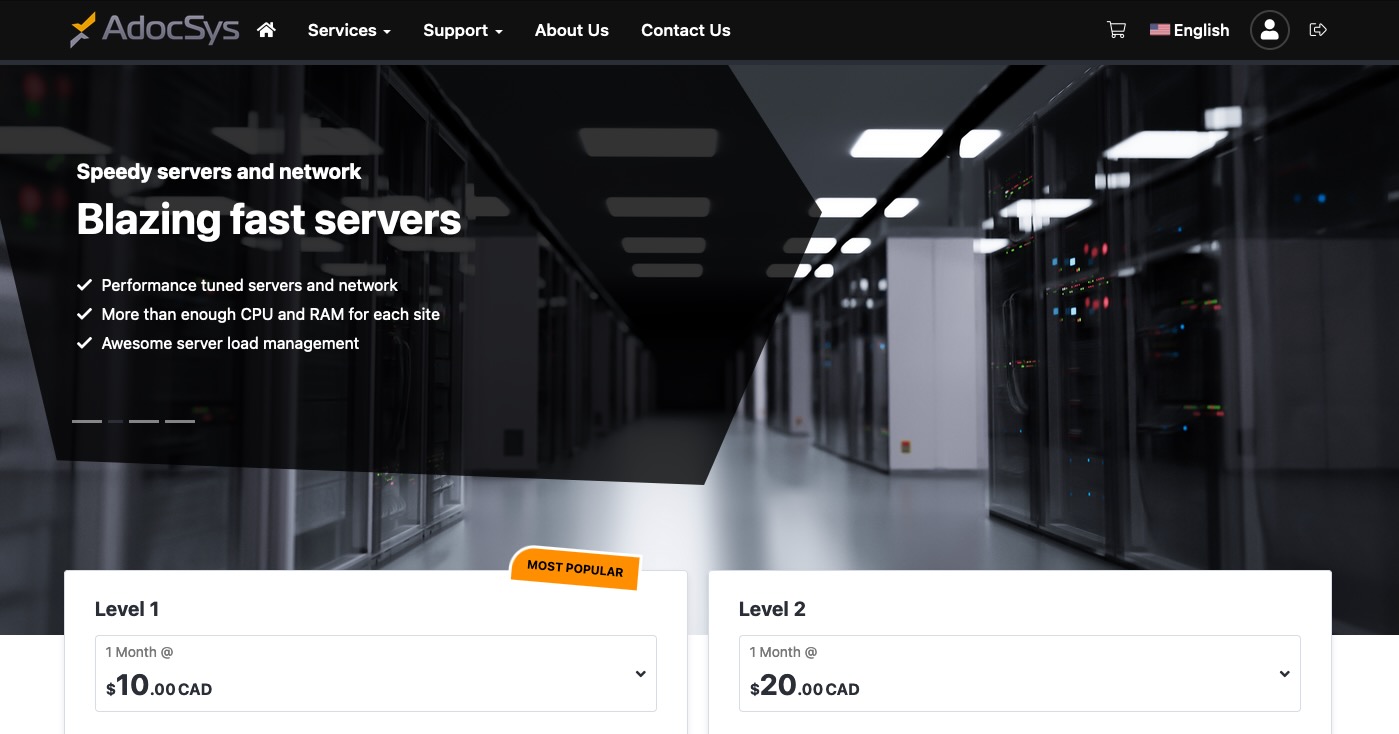Click the 'Blazing fast servers' headline

[x=268, y=219]
